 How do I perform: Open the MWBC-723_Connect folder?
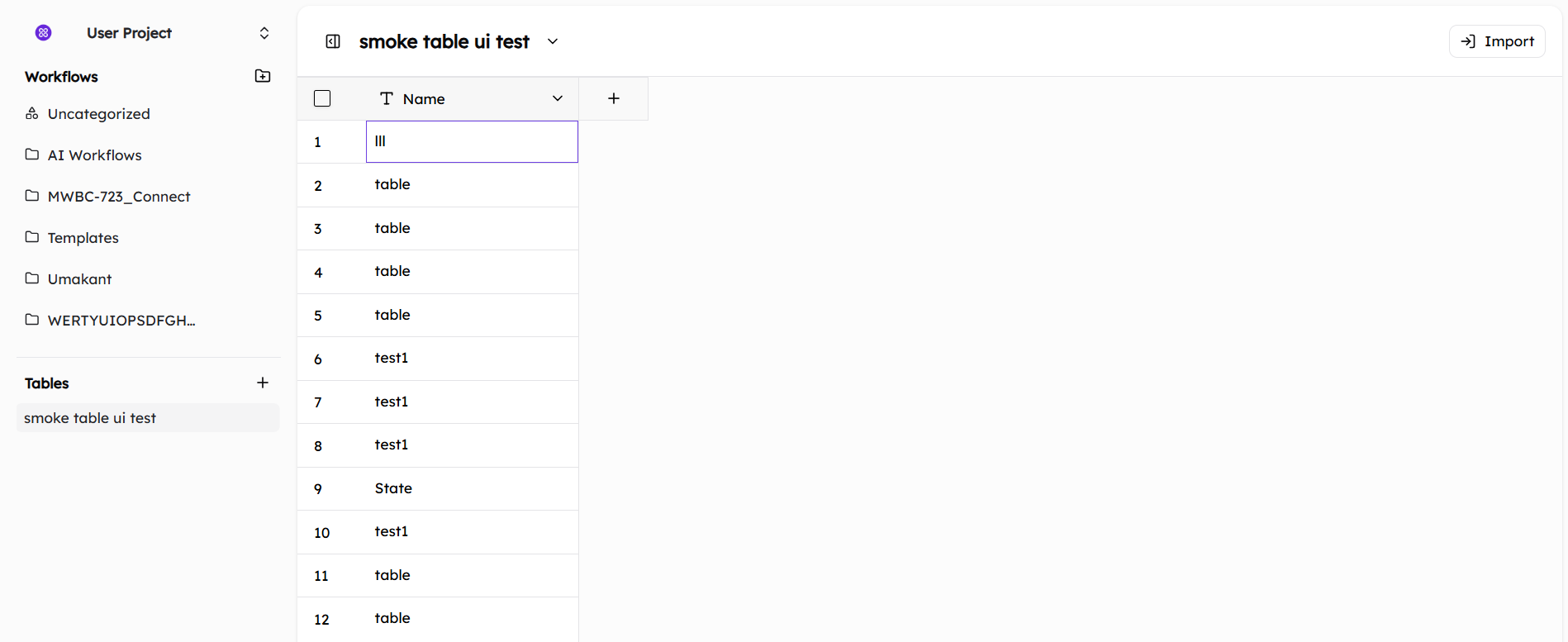118,197
